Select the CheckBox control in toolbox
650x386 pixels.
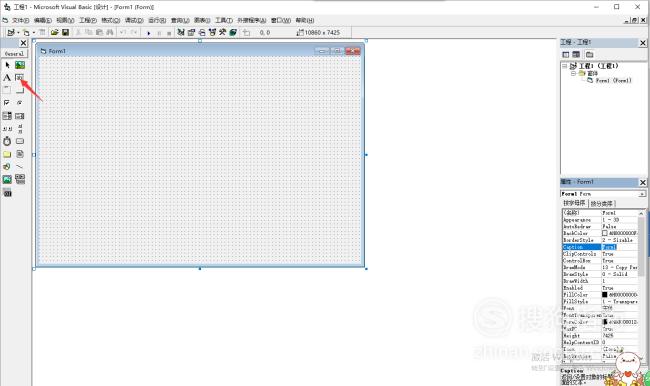tap(7, 103)
